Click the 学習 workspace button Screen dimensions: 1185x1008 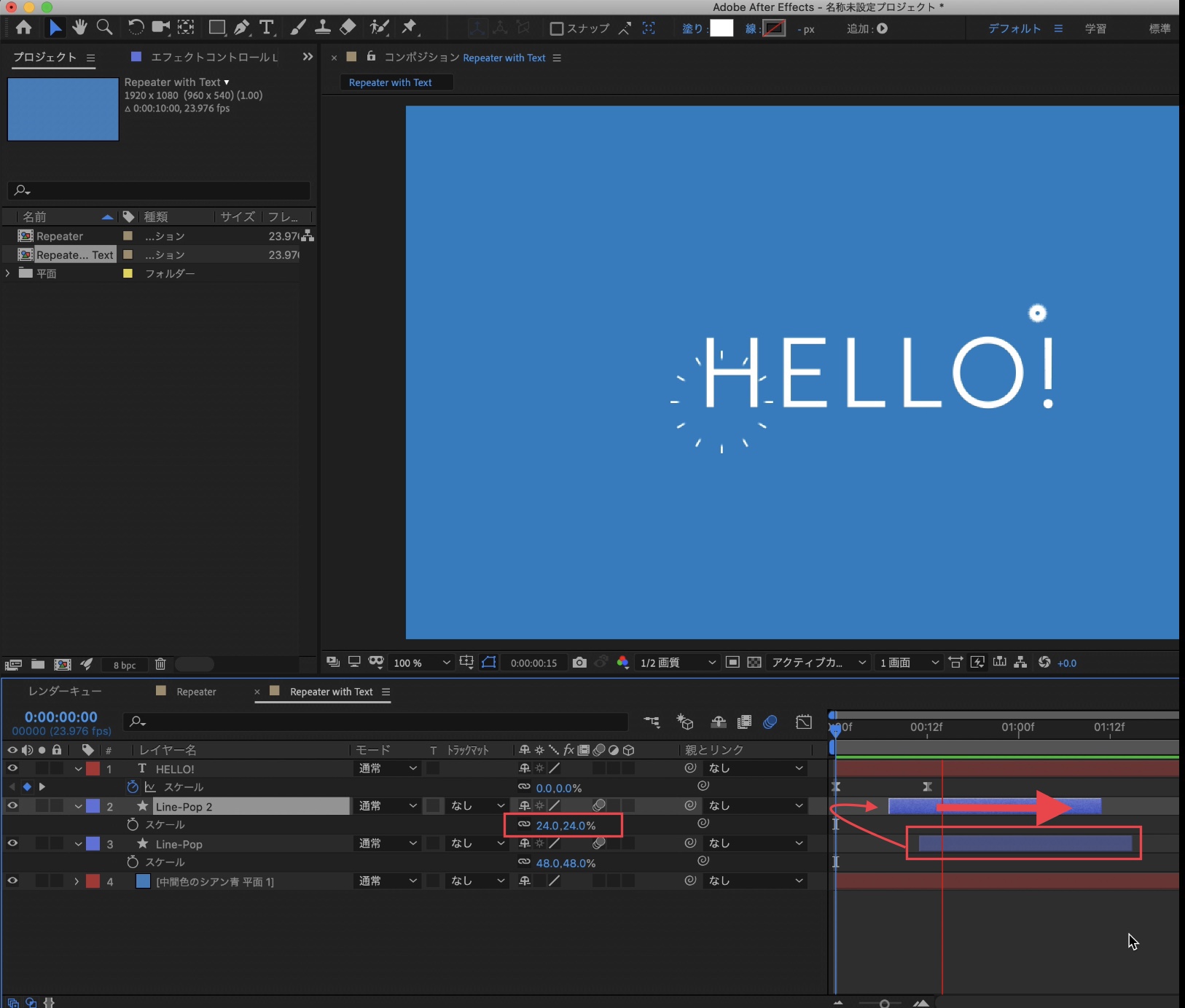pyautogui.click(x=1095, y=28)
